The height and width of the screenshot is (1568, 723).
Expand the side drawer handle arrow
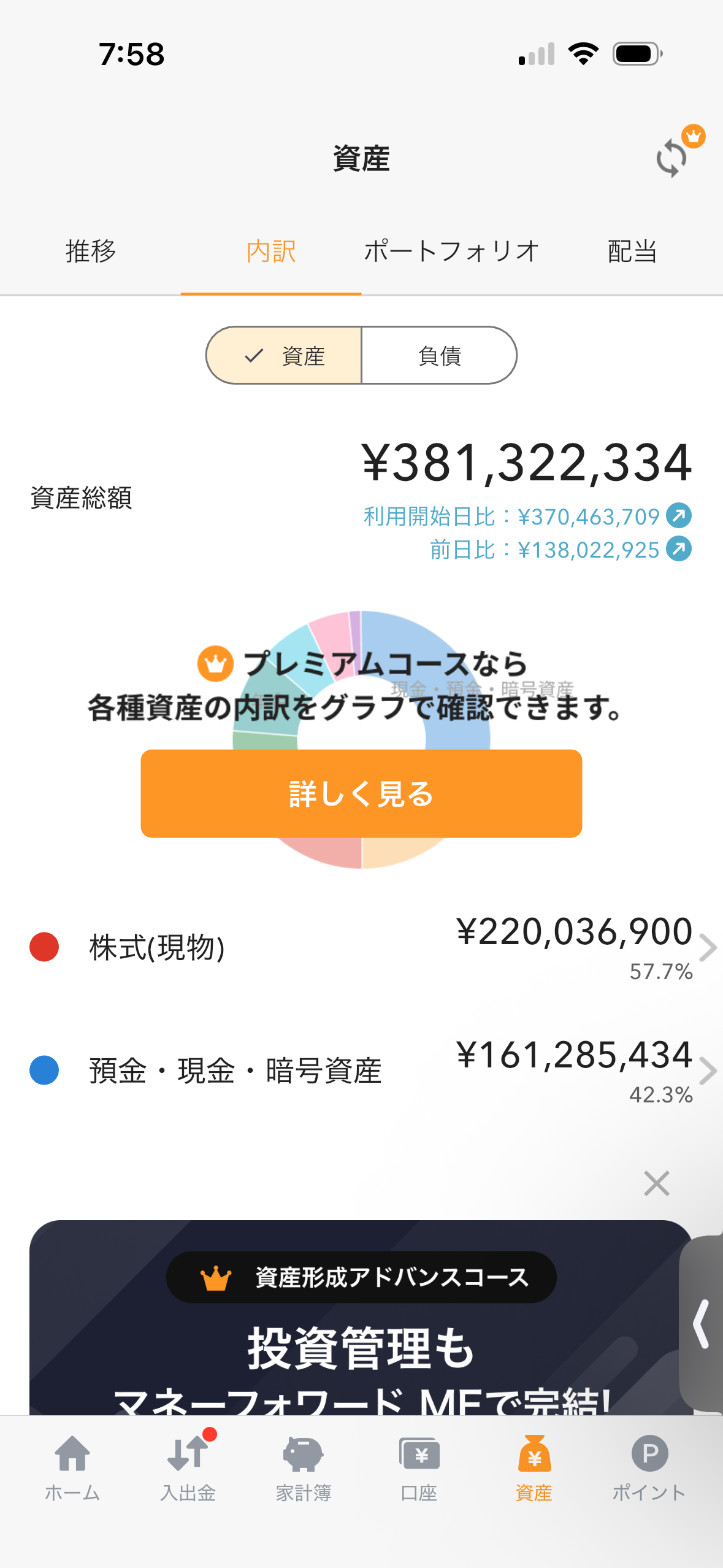[x=702, y=1324]
